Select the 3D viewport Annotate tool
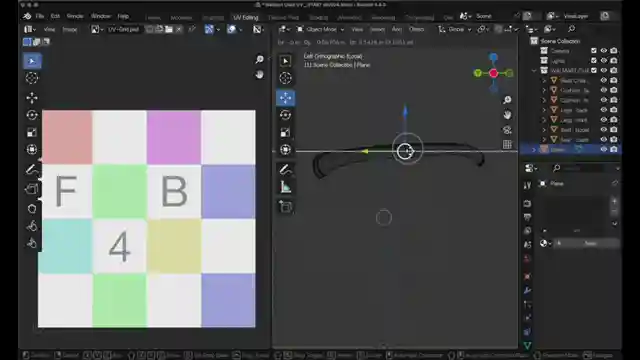640x360 pixels. (x=285, y=169)
